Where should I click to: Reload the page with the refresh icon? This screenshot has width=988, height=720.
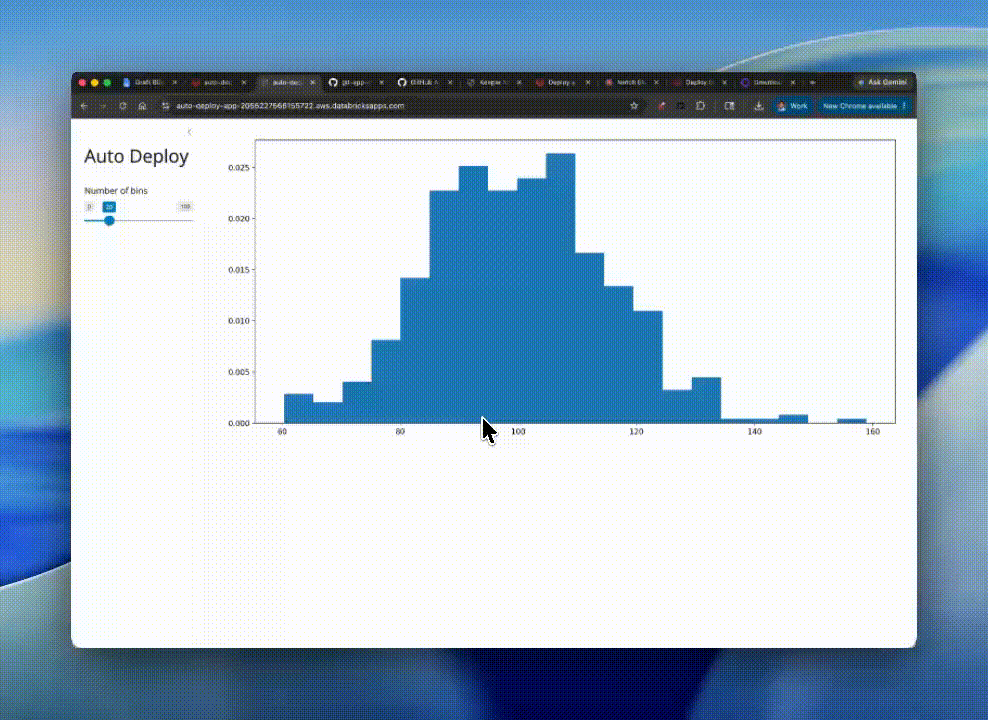(x=123, y=106)
